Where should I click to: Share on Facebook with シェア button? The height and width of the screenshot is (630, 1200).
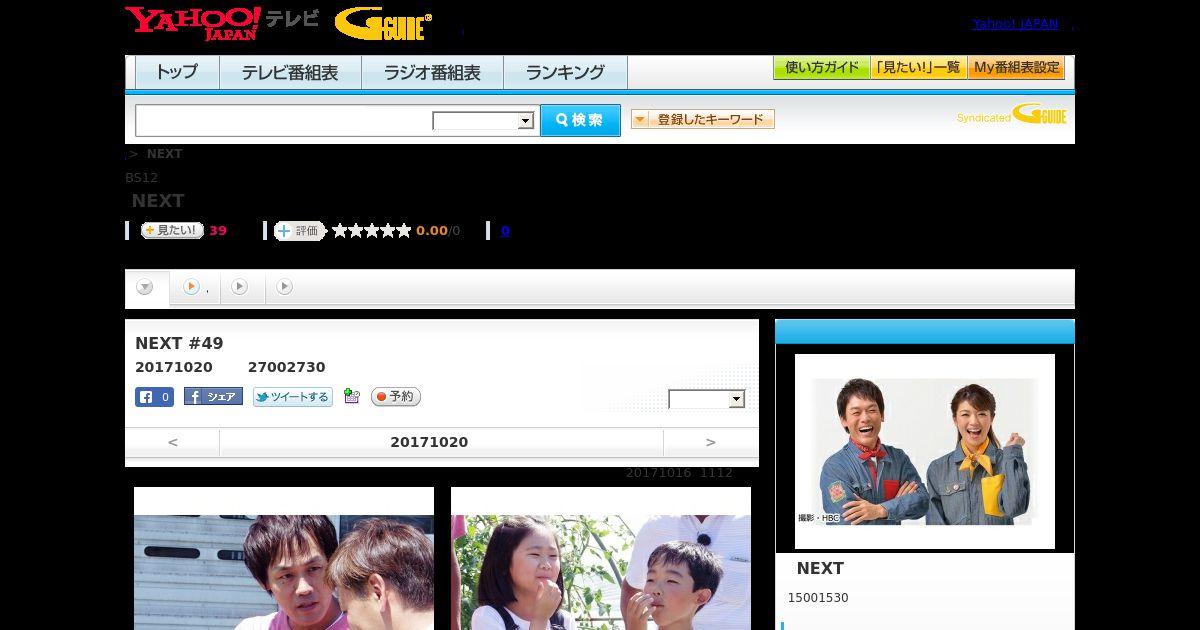tap(213, 397)
